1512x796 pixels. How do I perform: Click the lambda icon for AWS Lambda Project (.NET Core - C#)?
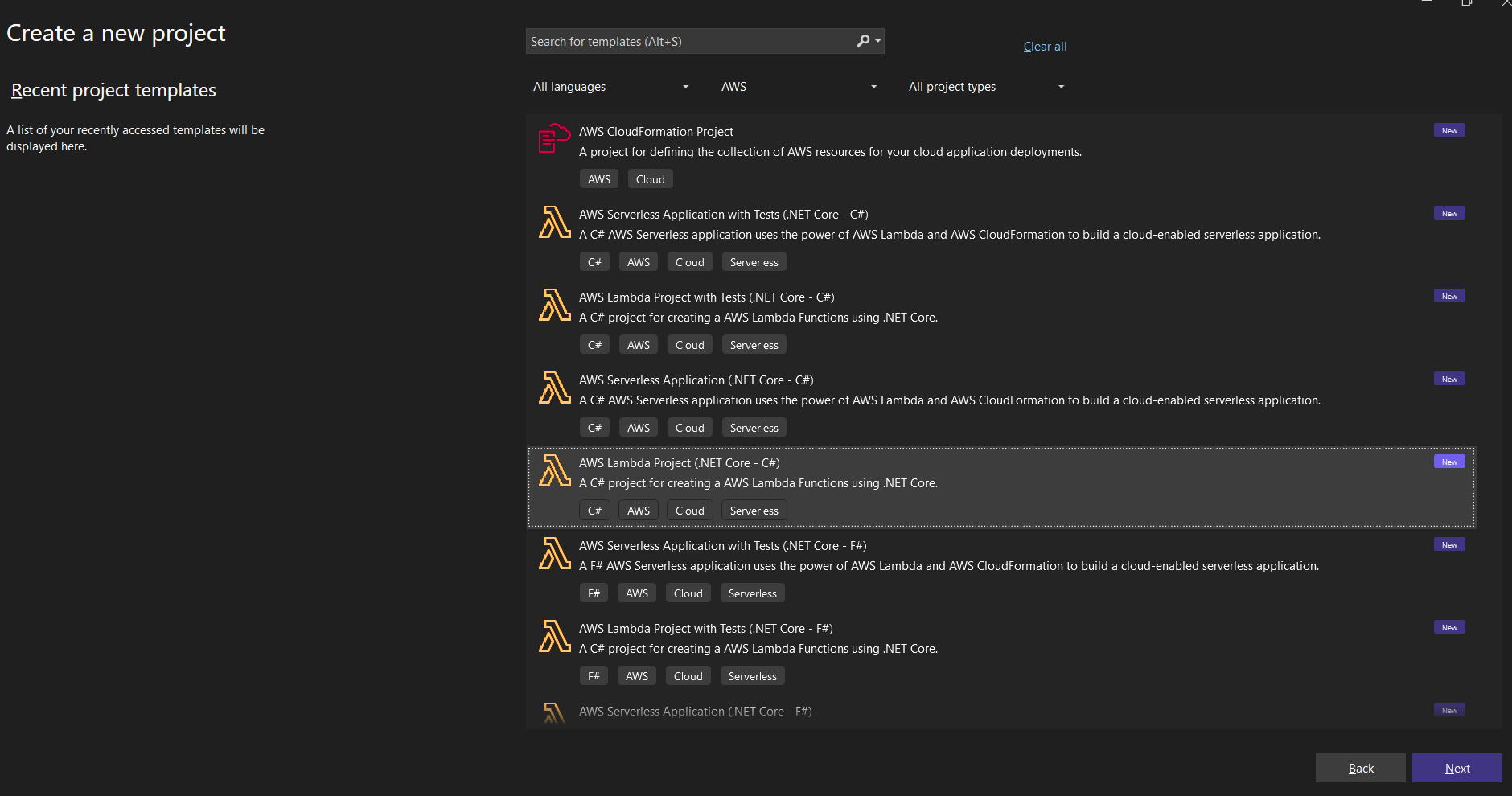(554, 470)
